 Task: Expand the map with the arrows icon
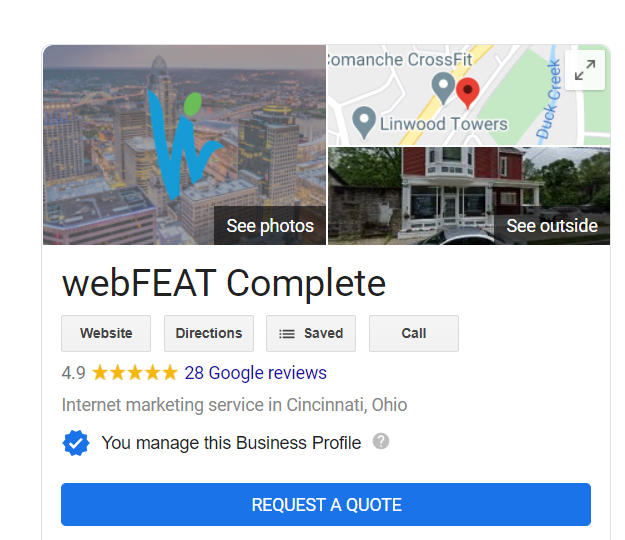point(585,70)
